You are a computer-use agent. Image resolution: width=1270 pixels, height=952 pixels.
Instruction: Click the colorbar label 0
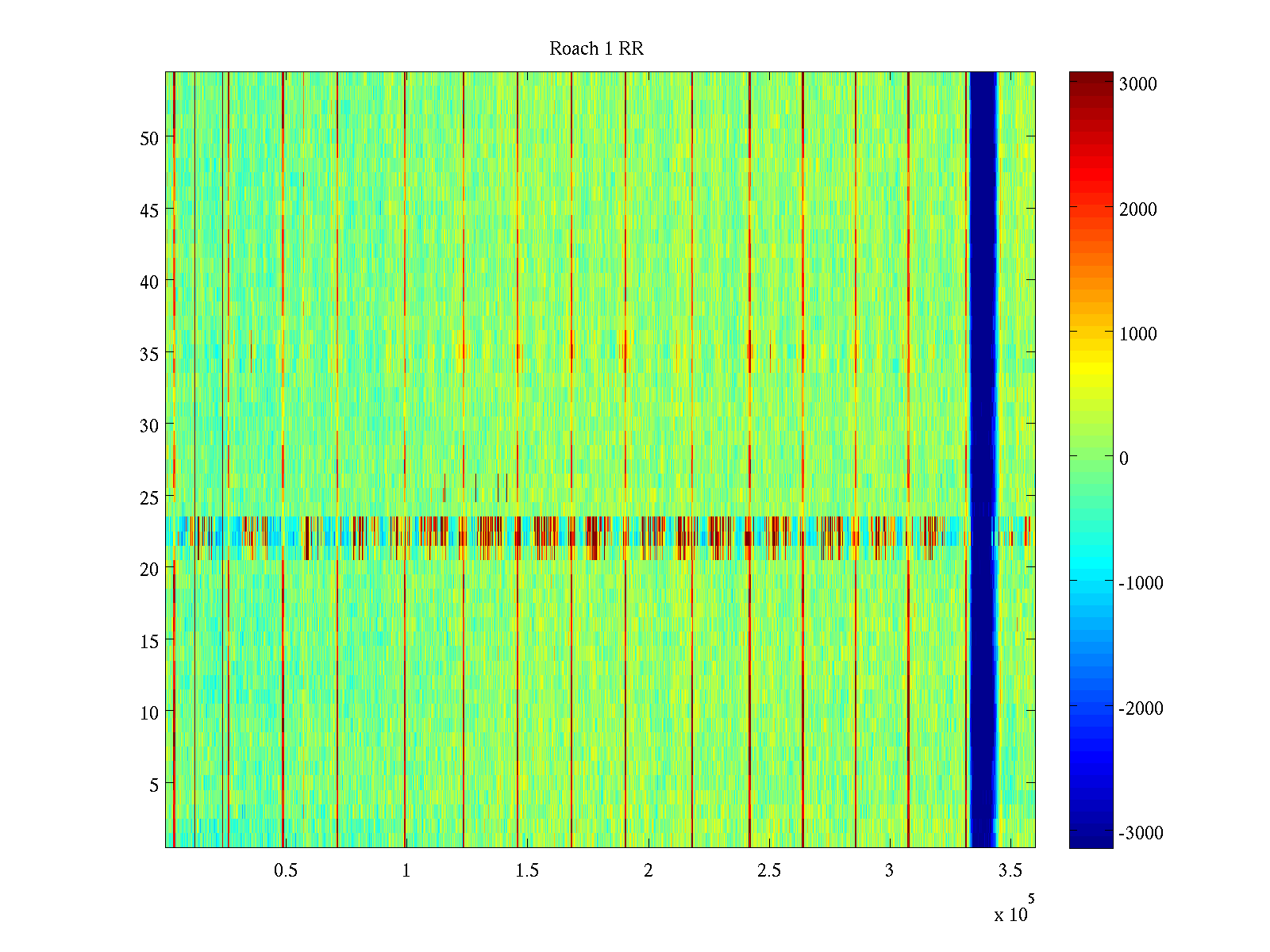tap(1123, 459)
